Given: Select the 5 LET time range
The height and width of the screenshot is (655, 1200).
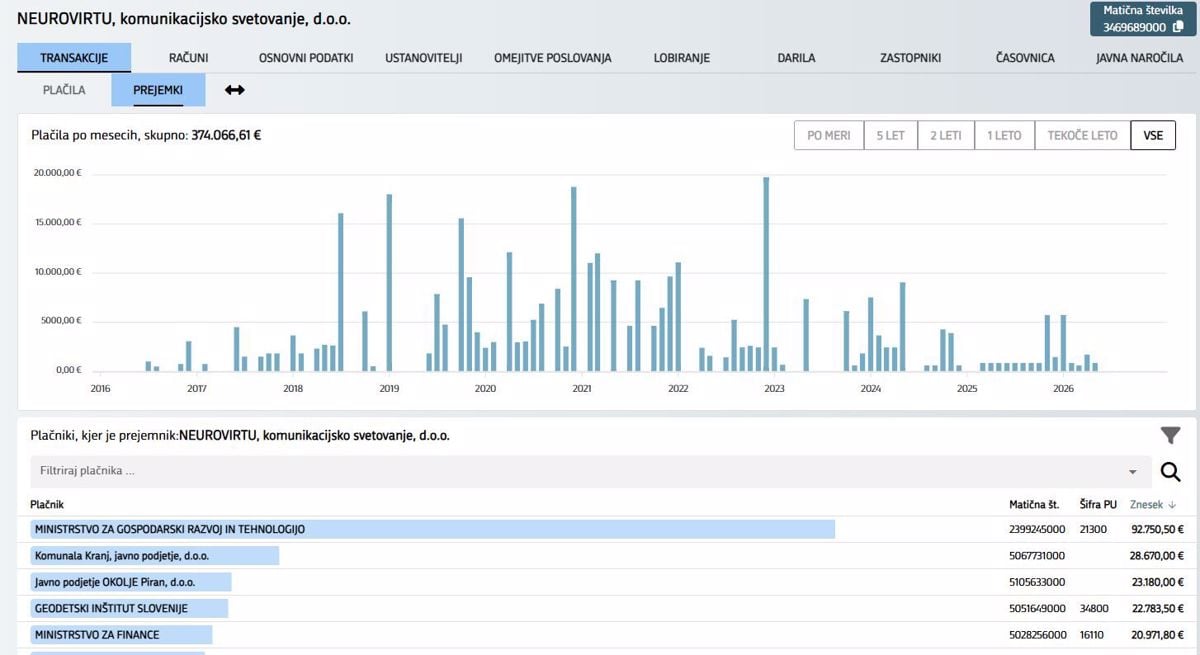Looking at the screenshot, I should point(891,135).
